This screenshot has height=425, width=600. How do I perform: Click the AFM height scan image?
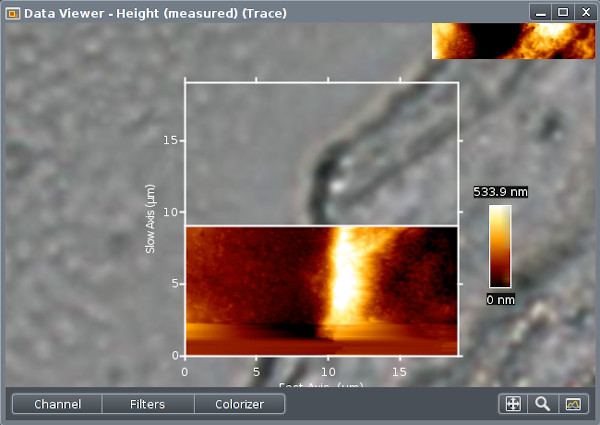(x=321, y=291)
